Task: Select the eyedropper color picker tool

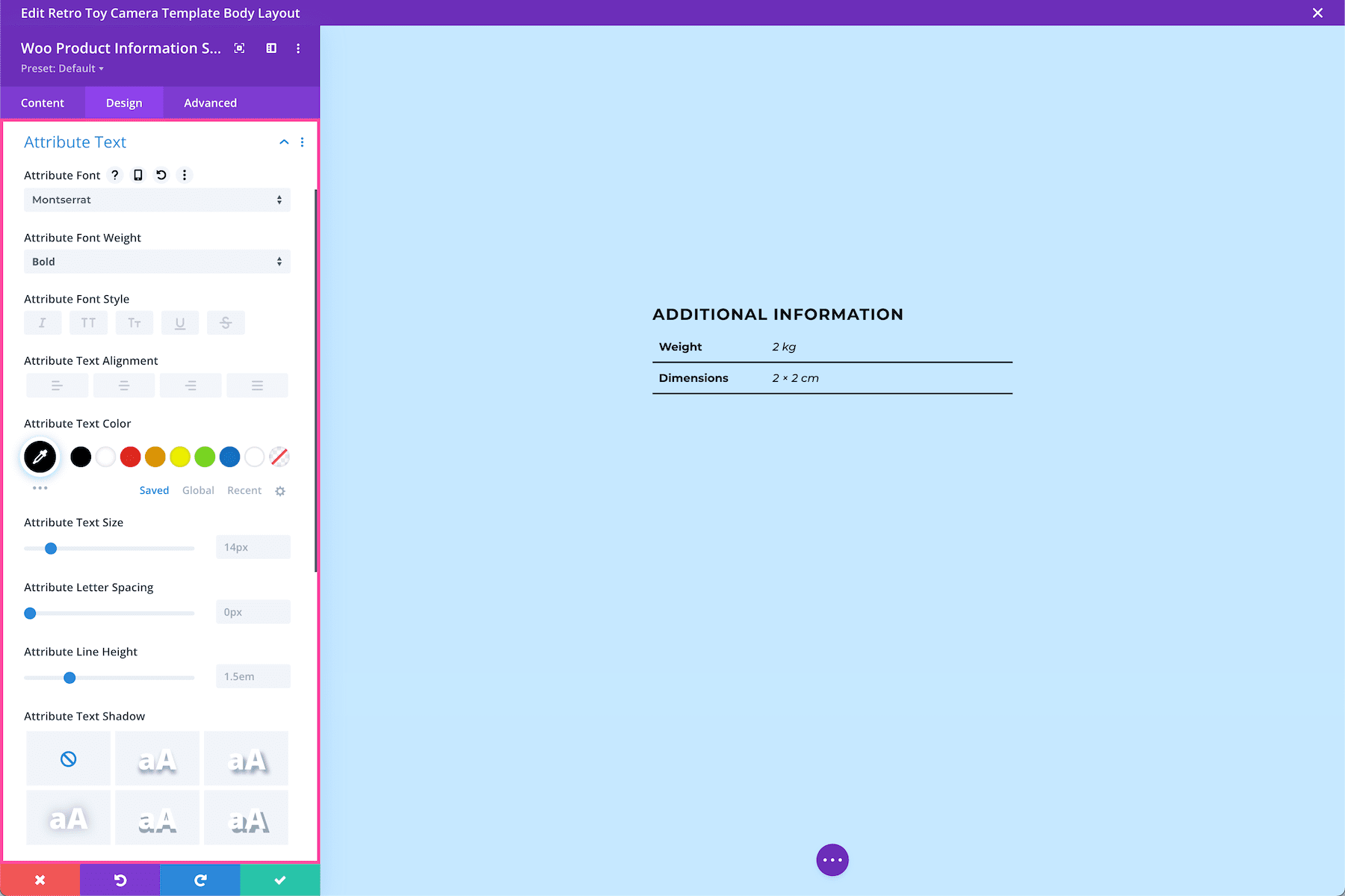Action: [x=40, y=457]
